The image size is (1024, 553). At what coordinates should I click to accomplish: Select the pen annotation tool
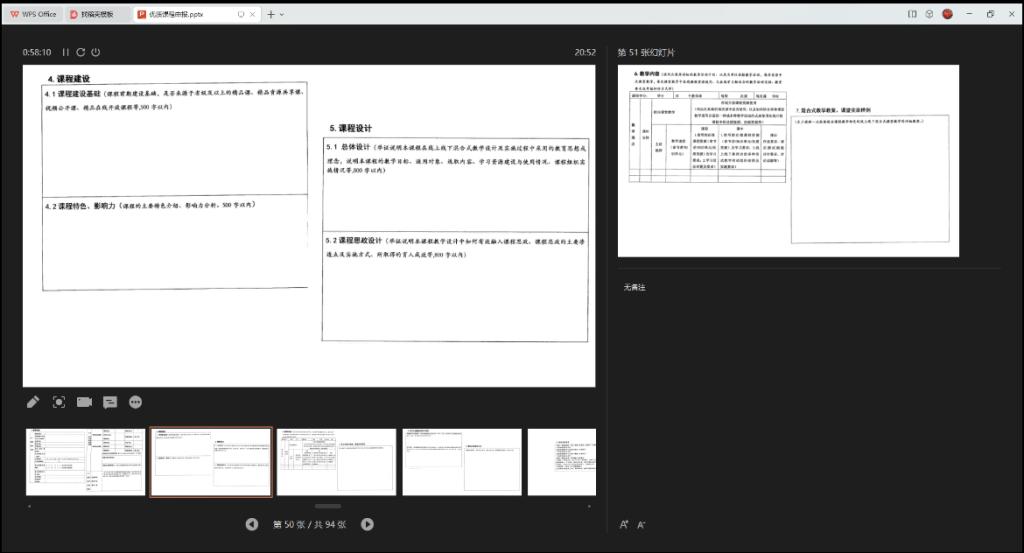33,402
